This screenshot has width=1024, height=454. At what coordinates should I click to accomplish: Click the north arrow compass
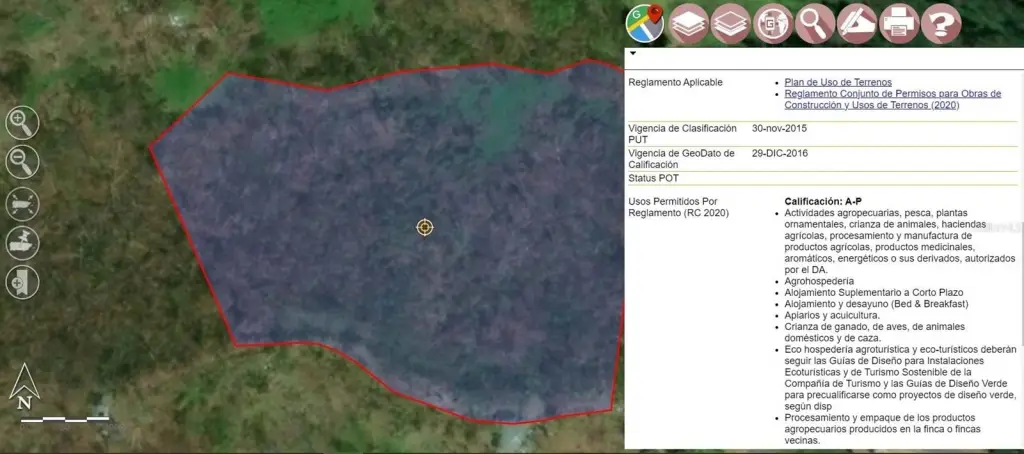pyautogui.click(x=23, y=388)
